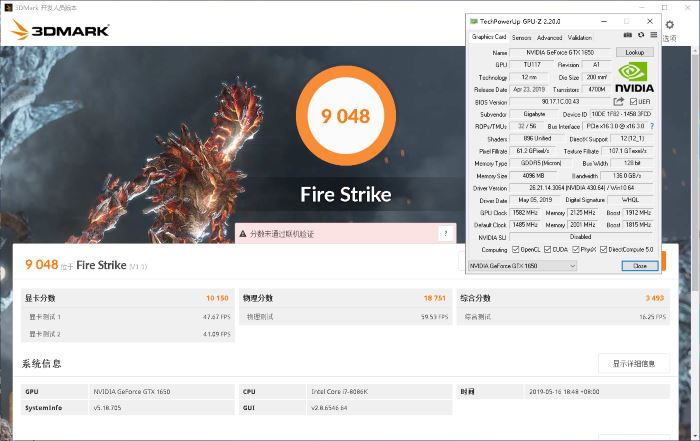Click the GPU-Z refresh icon

coord(640,37)
